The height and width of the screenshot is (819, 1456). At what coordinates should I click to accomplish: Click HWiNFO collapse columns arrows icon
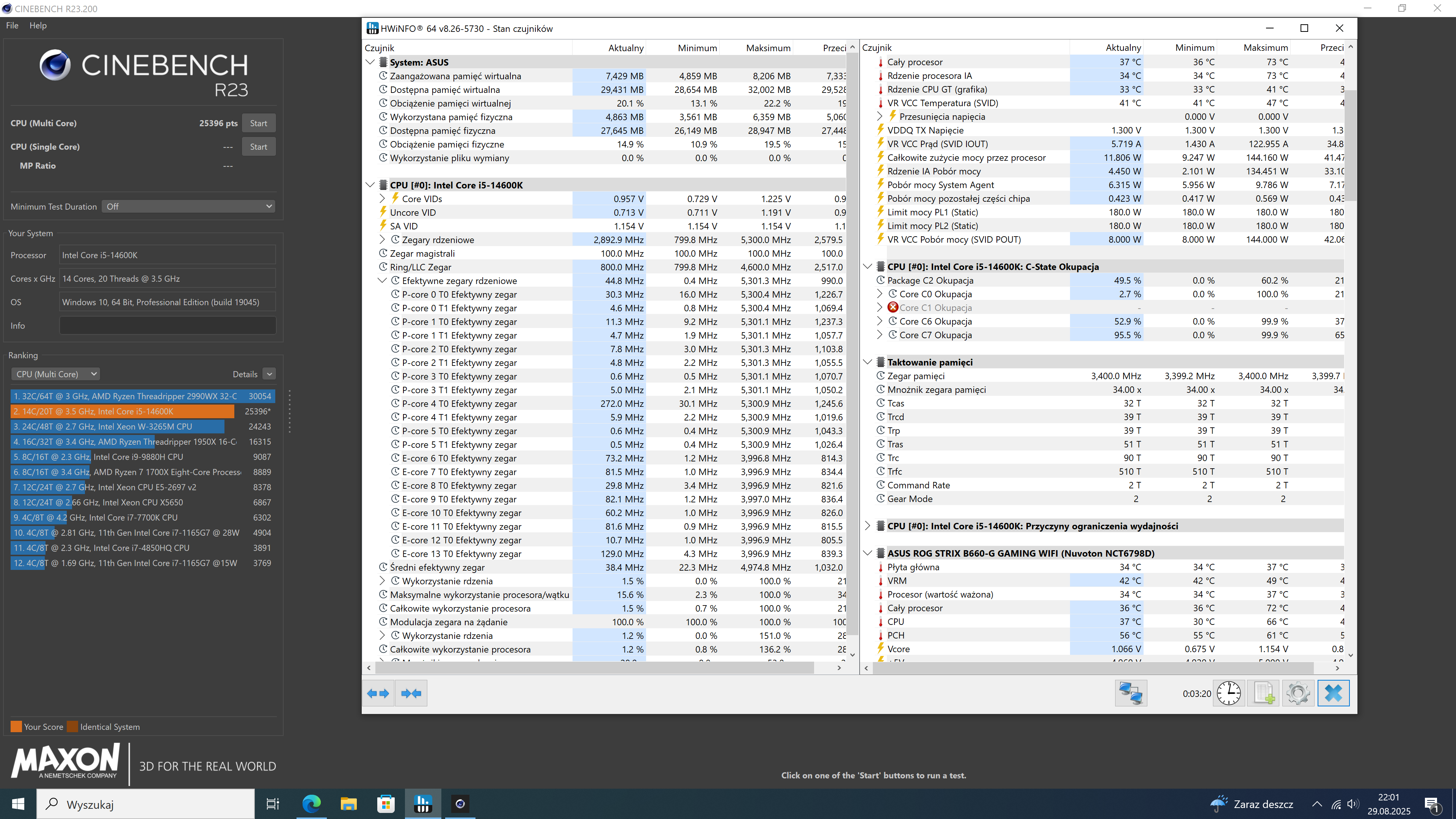[411, 693]
